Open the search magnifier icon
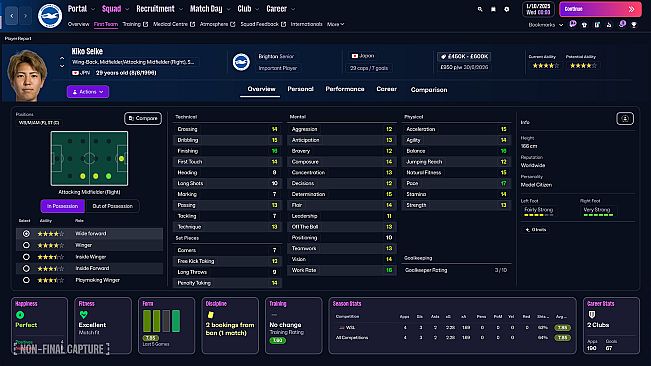 click(x=480, y=9)
